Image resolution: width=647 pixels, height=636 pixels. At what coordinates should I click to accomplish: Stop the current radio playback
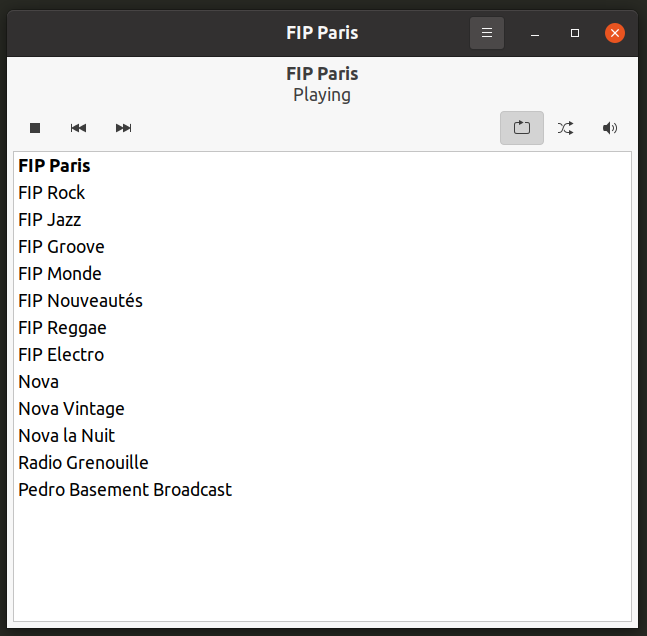pos(35,128)
